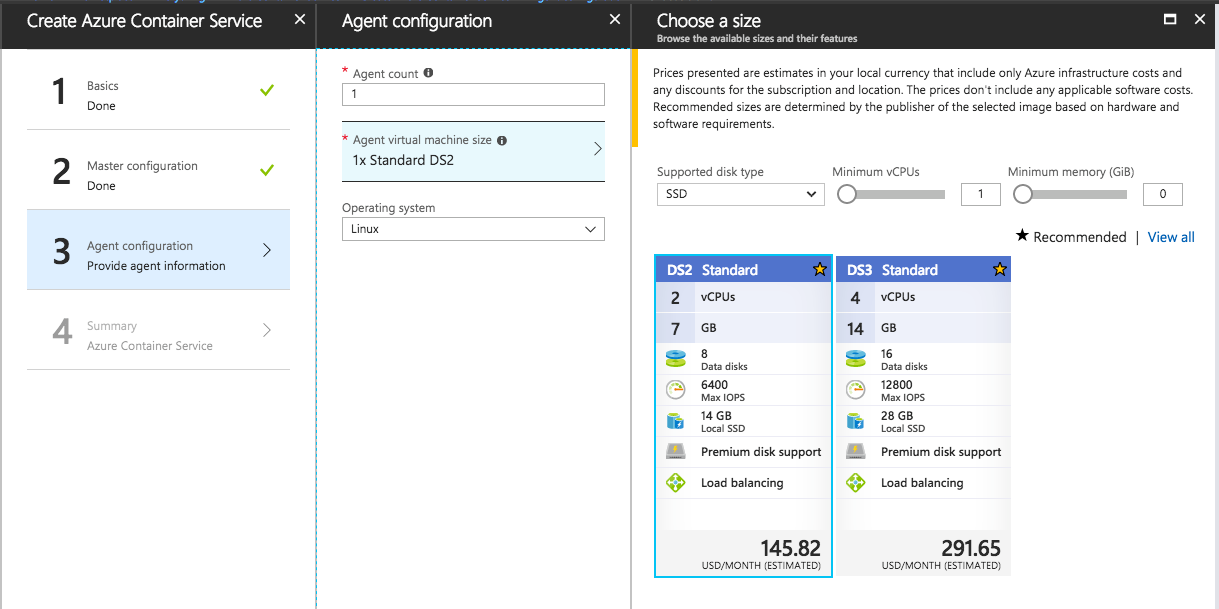Open the Supported disk type dropdown
This screenshot has width=1219, height=609.
740,194
